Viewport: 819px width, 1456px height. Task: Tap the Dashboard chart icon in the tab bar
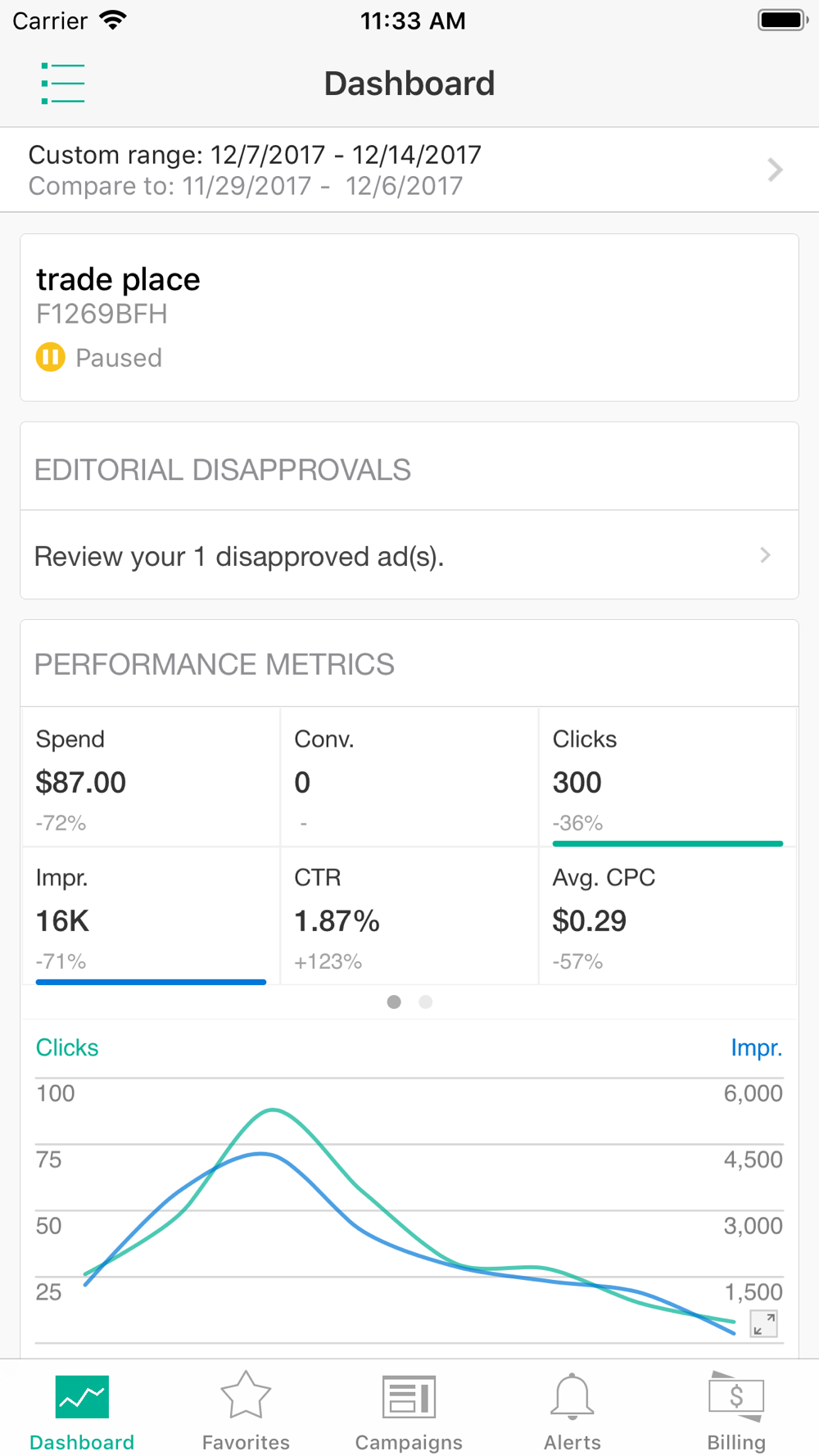click(82, 1396)
